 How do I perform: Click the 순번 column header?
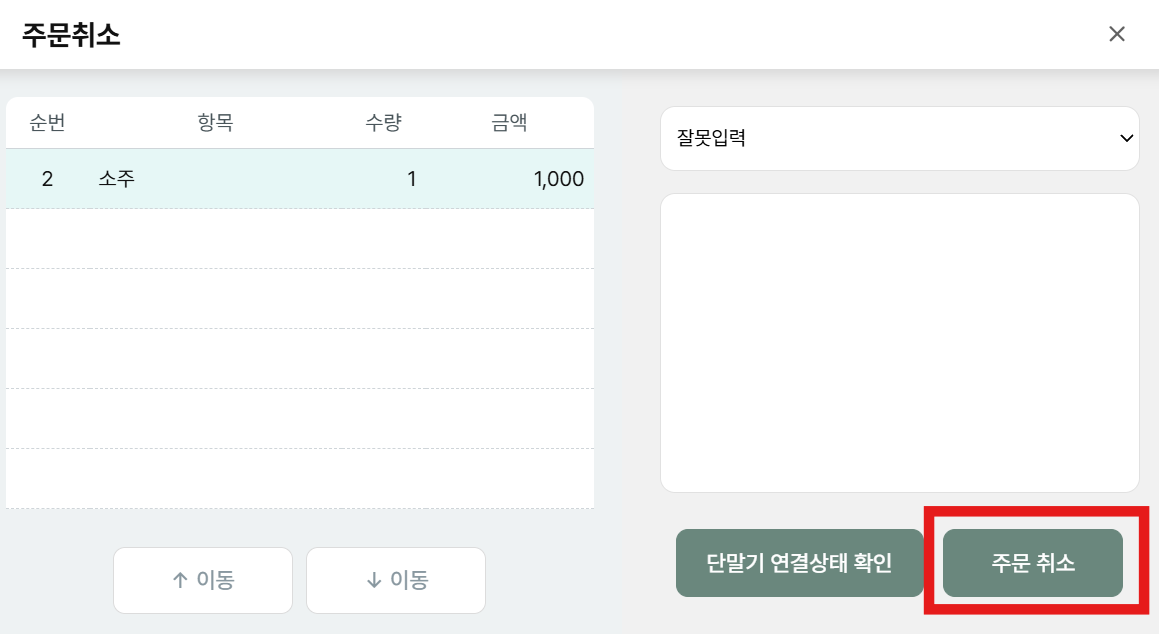pos(47,123)
